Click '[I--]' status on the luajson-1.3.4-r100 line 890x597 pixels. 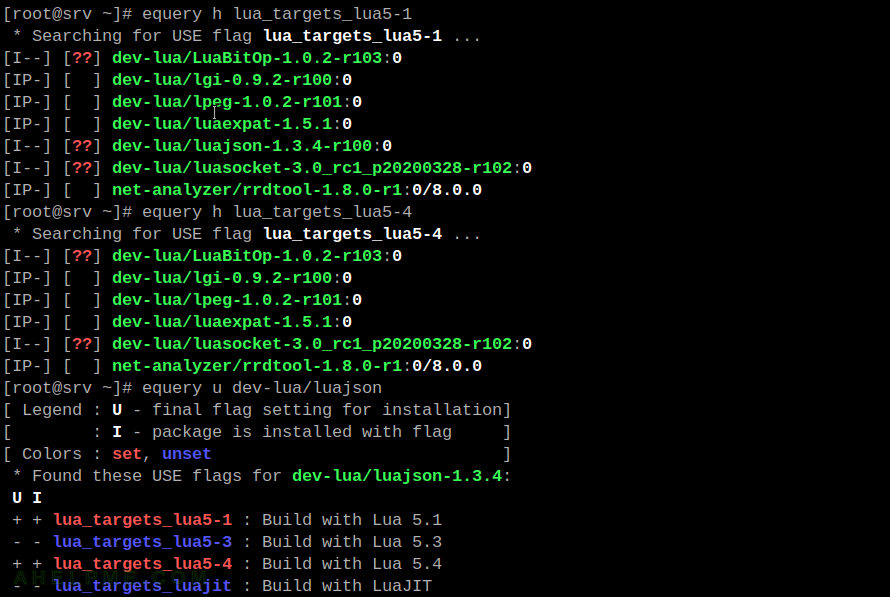tap(27, 146)
